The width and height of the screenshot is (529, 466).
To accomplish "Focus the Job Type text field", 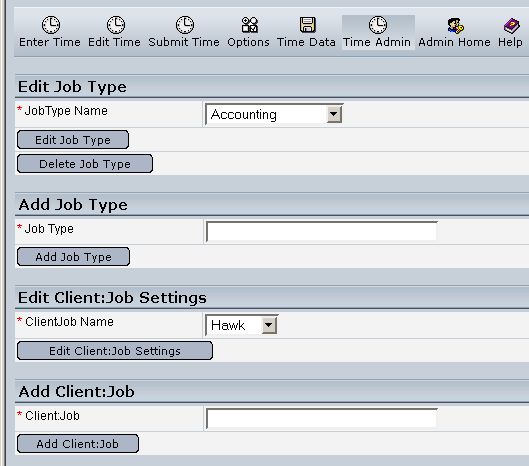I will (x=322, y=231).
